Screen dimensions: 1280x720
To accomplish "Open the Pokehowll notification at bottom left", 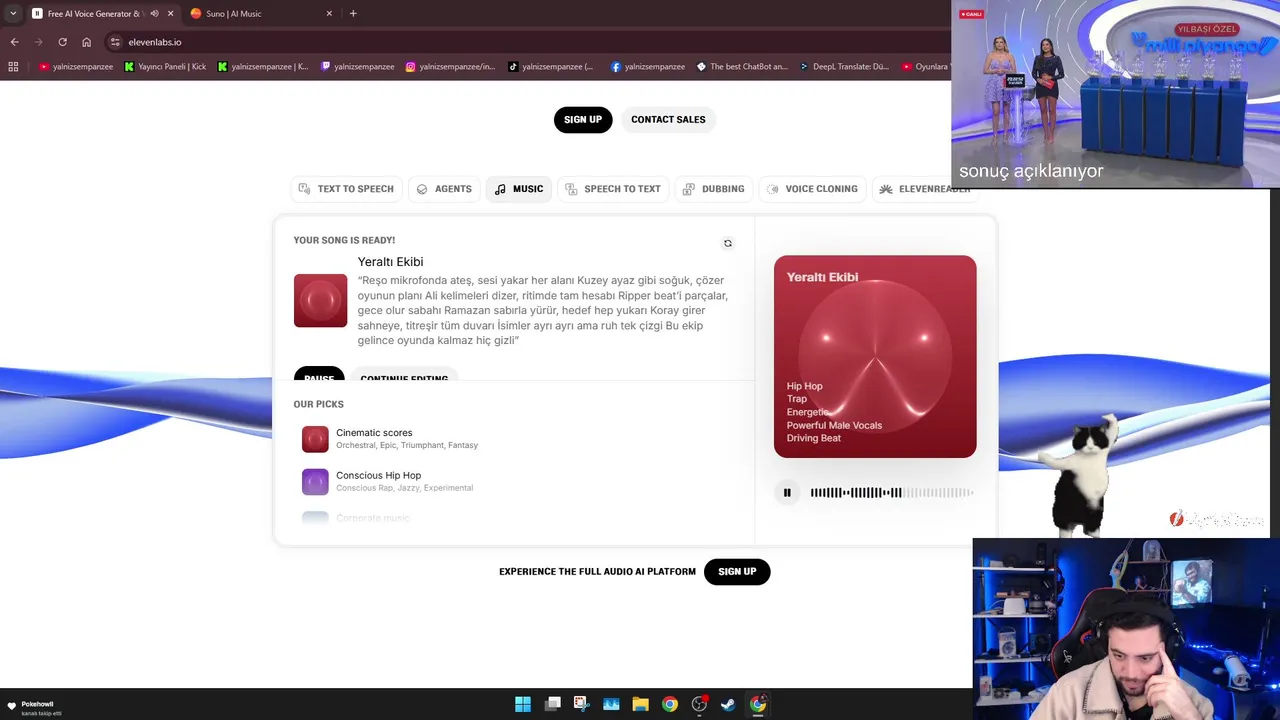I will pos(36,707).
